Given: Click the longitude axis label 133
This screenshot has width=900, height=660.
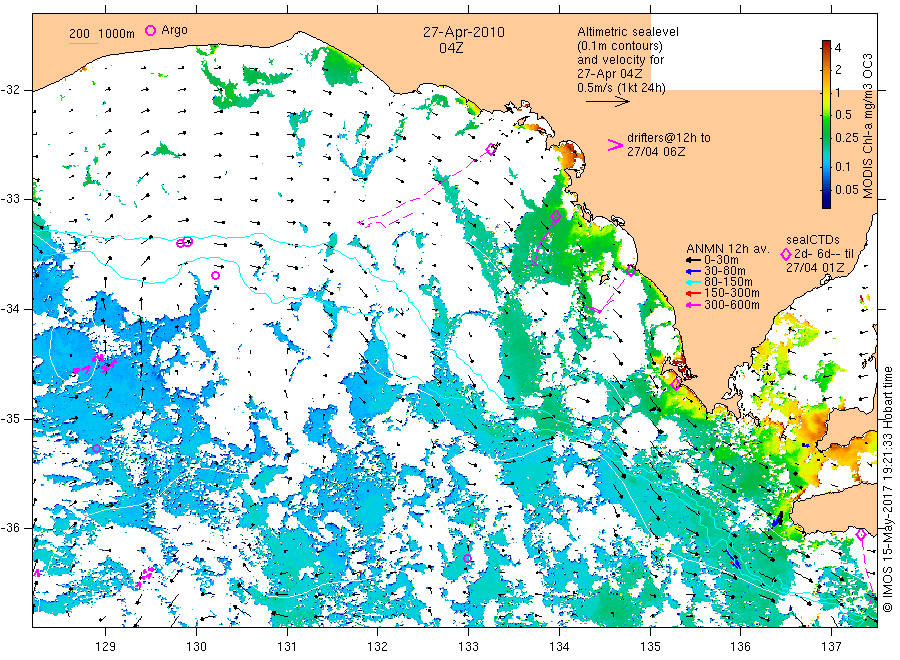Looking at the screenshot, I should [x=468, y=647].
